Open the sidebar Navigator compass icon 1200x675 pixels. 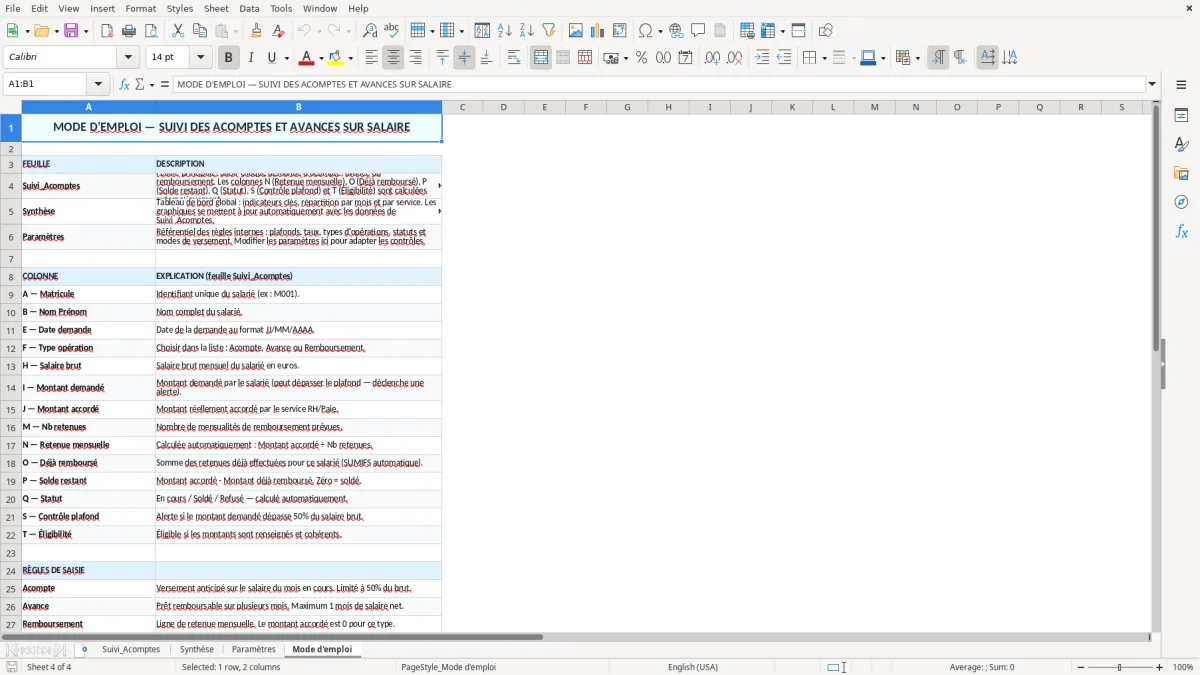point(1181,202)
